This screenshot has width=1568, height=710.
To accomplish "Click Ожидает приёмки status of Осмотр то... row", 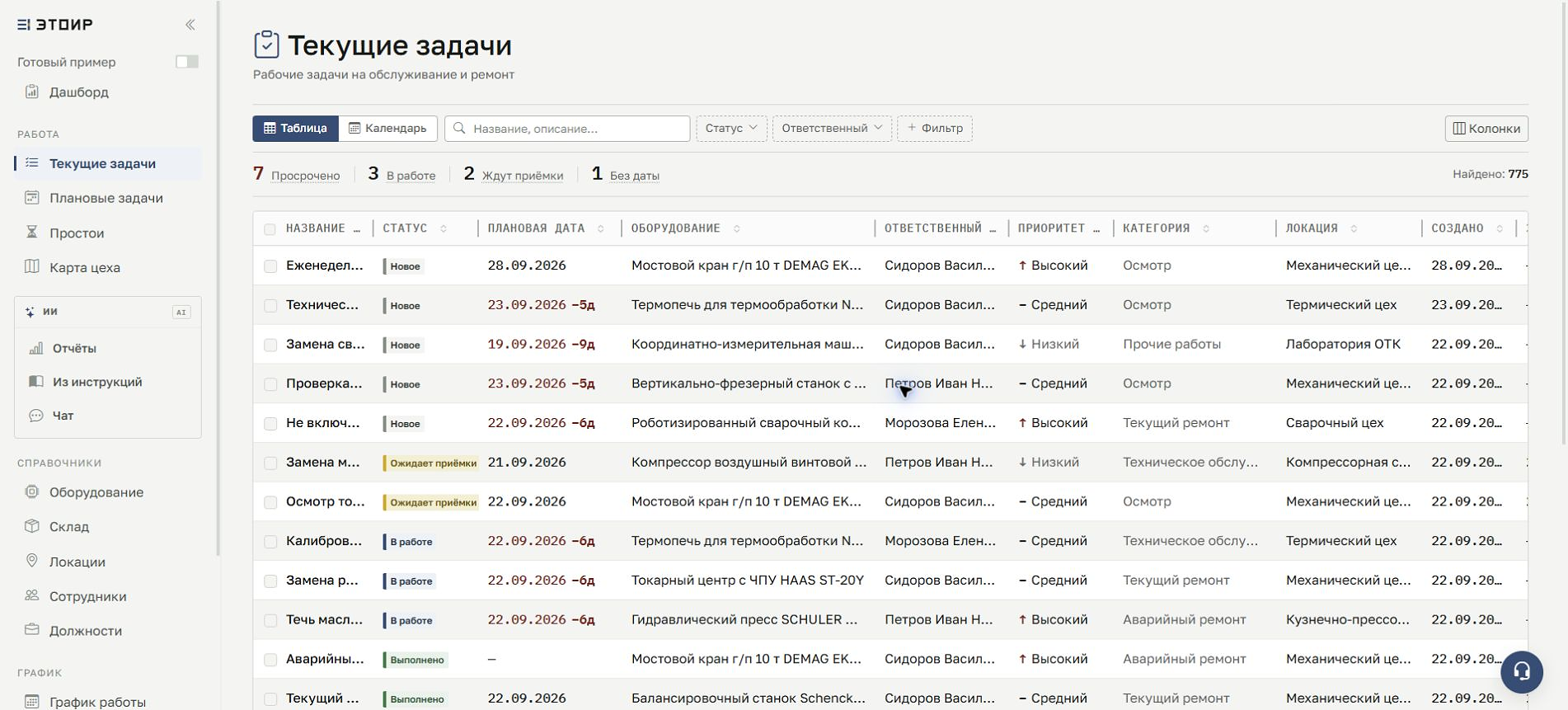I will coord(431,502).
